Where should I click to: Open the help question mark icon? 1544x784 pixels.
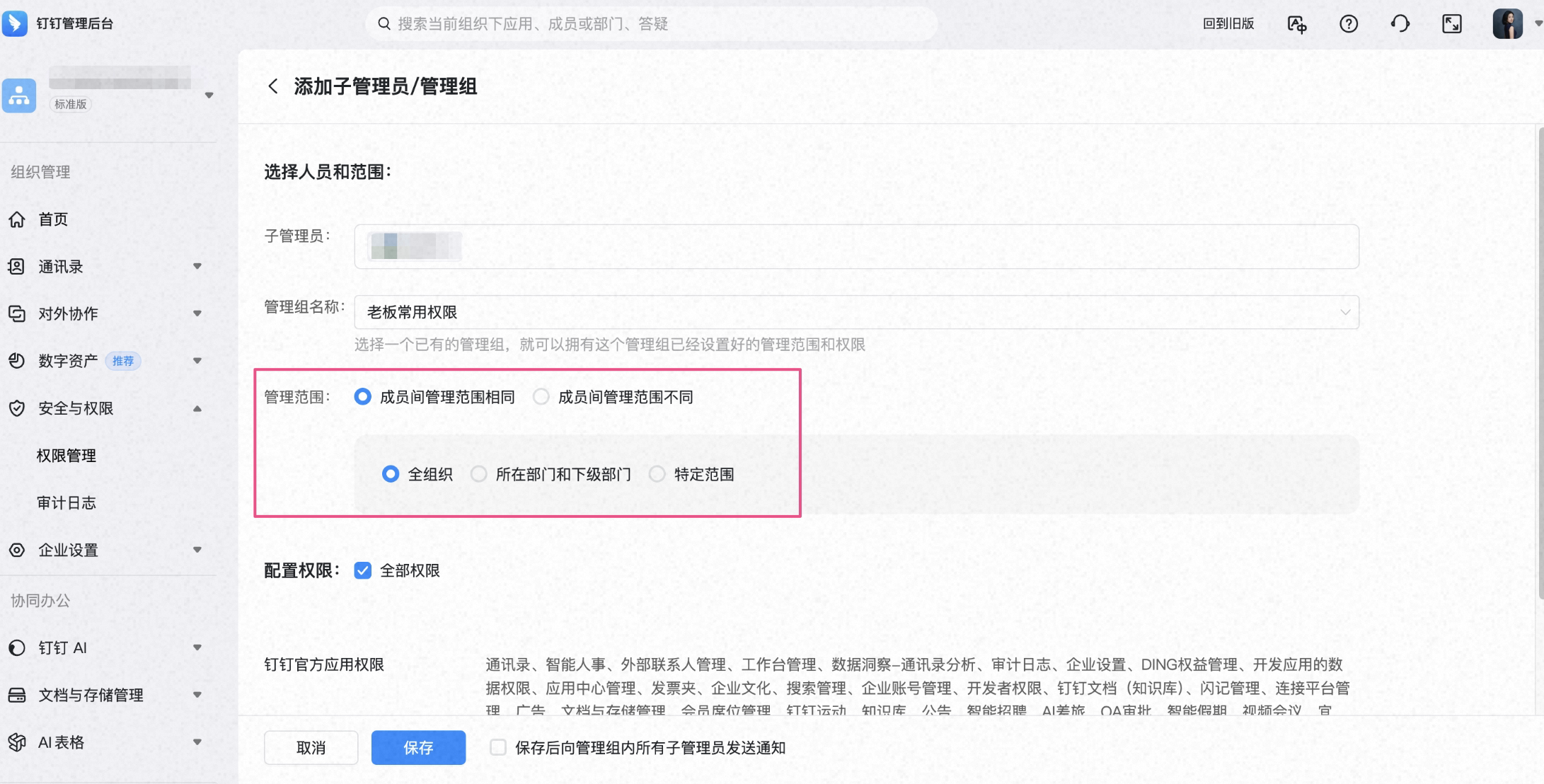pyautogui.click(x=1349, y=23)
